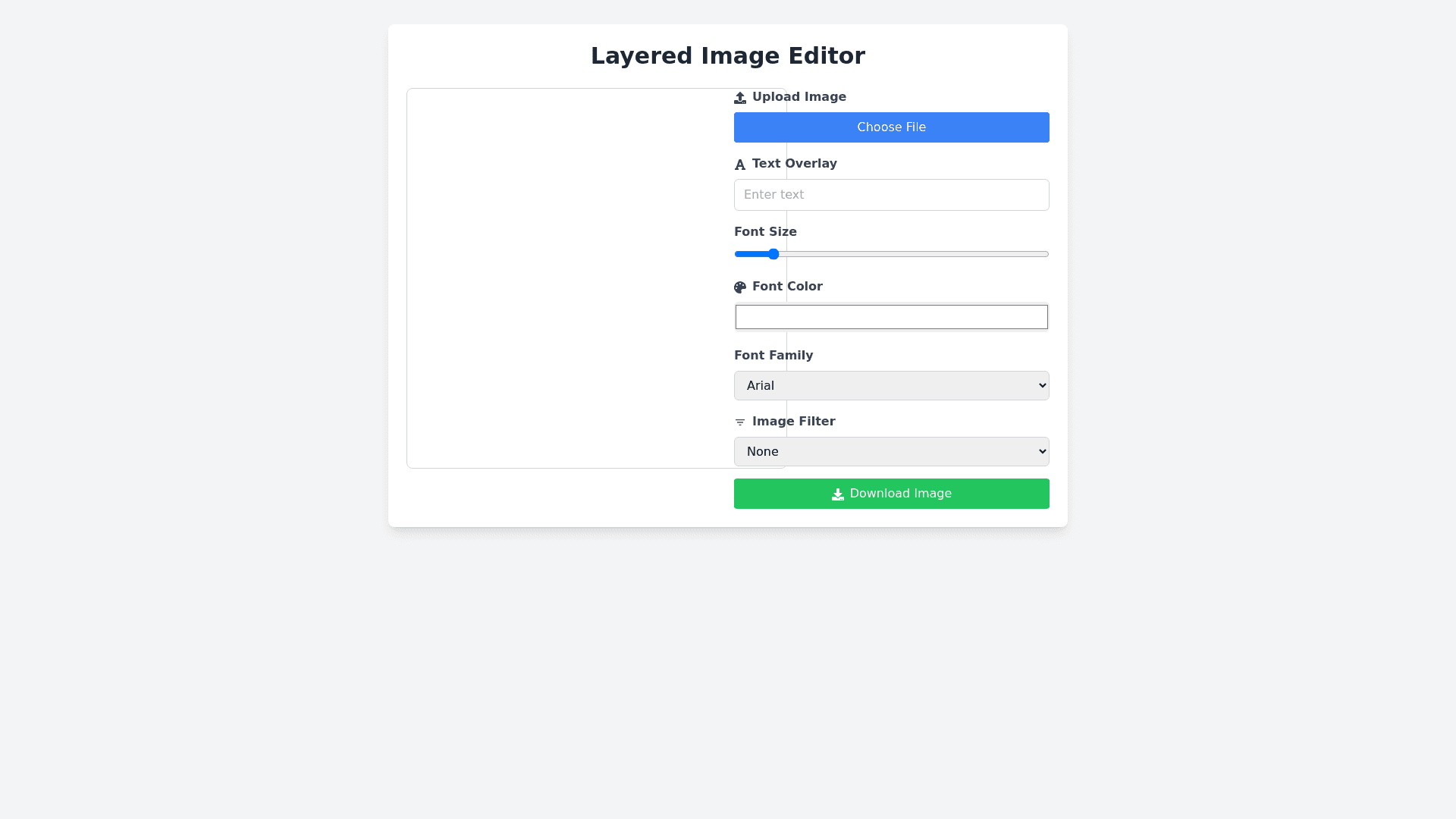Open the Font Color picker swatch

891,317
